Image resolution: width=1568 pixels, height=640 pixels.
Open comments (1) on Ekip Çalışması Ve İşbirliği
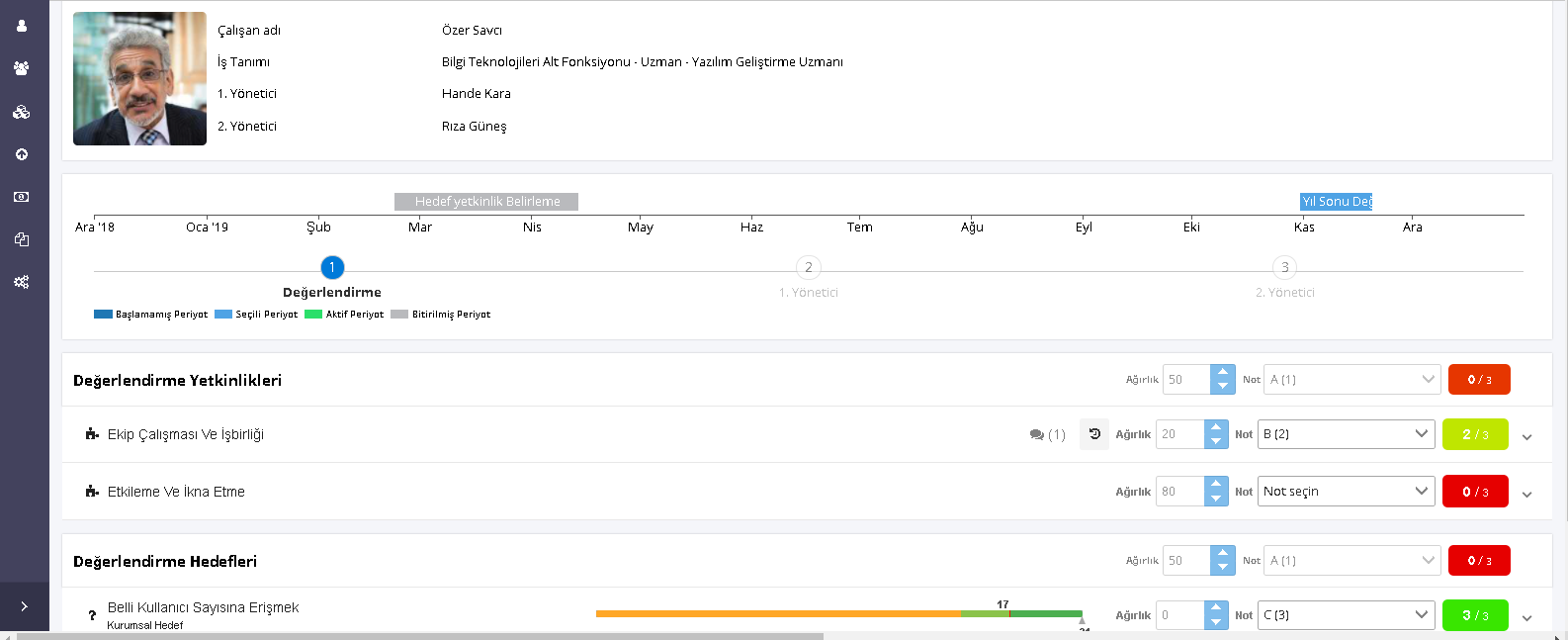tap(1047, 434)
